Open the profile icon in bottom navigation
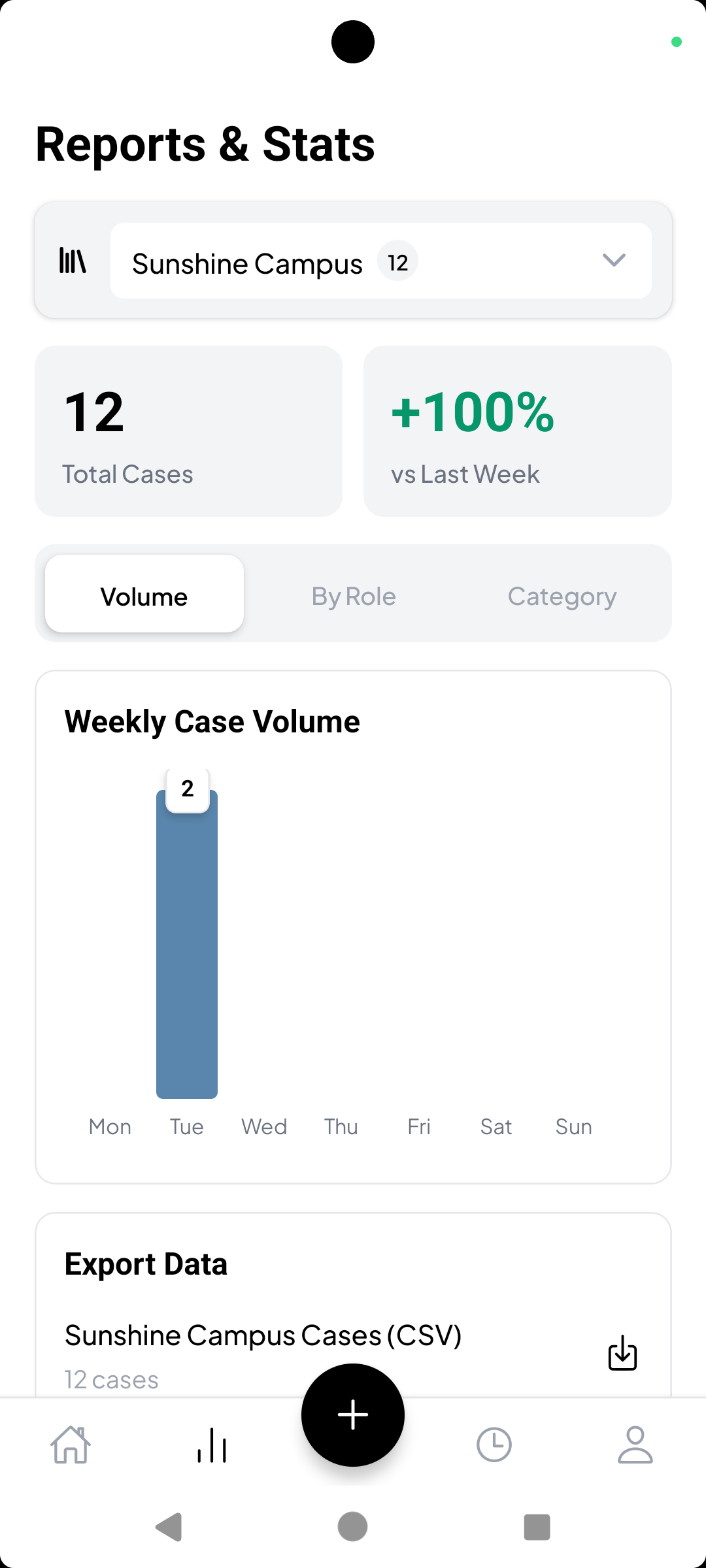This screenshot has height=1568, width=706. pyautogui.click(x=635, y=1445)
